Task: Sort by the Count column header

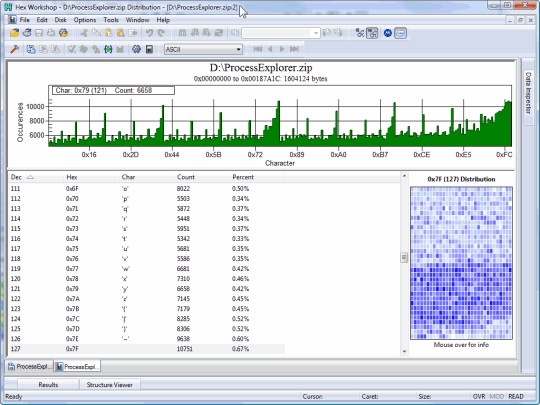Action: 201,177
